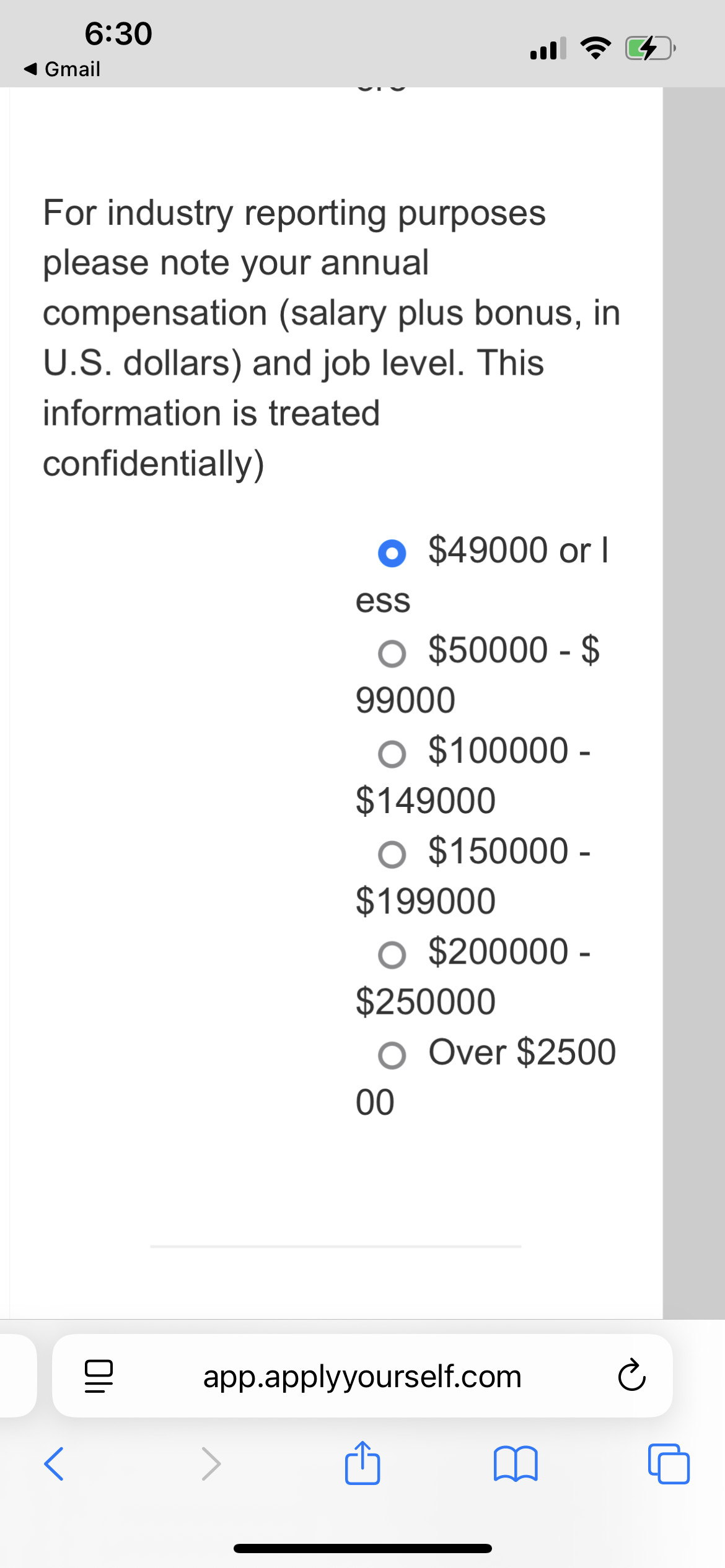Pick the Over $250000 compensation option
Viewport: 725px width, 1568px height.
(392, 1055)
